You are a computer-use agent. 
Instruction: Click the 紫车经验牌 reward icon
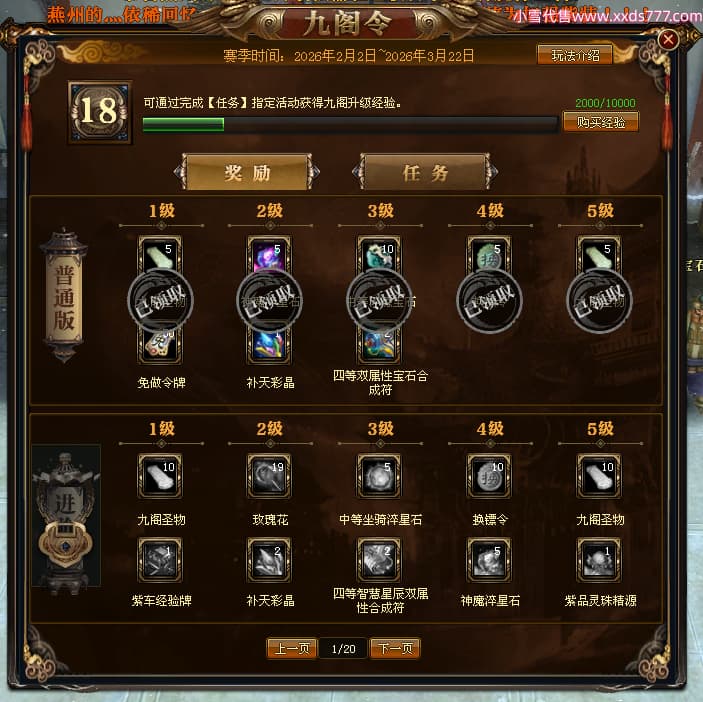coord(160,560)
